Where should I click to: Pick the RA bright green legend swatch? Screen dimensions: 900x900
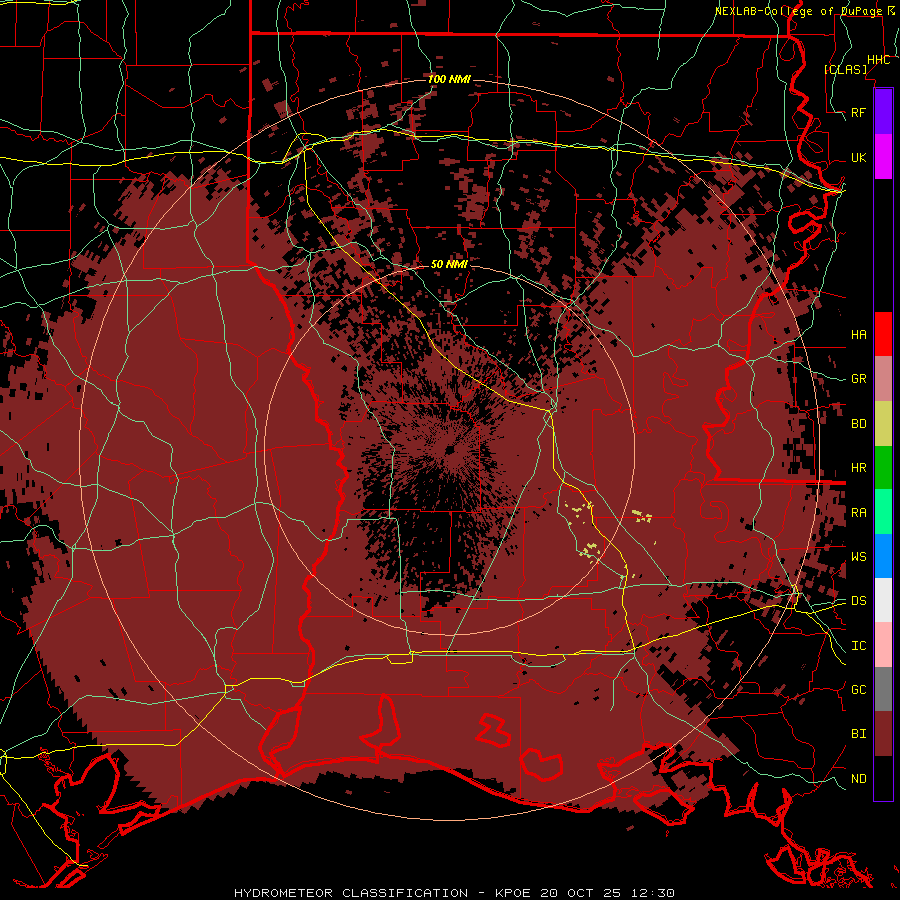[x=883, y=512]
